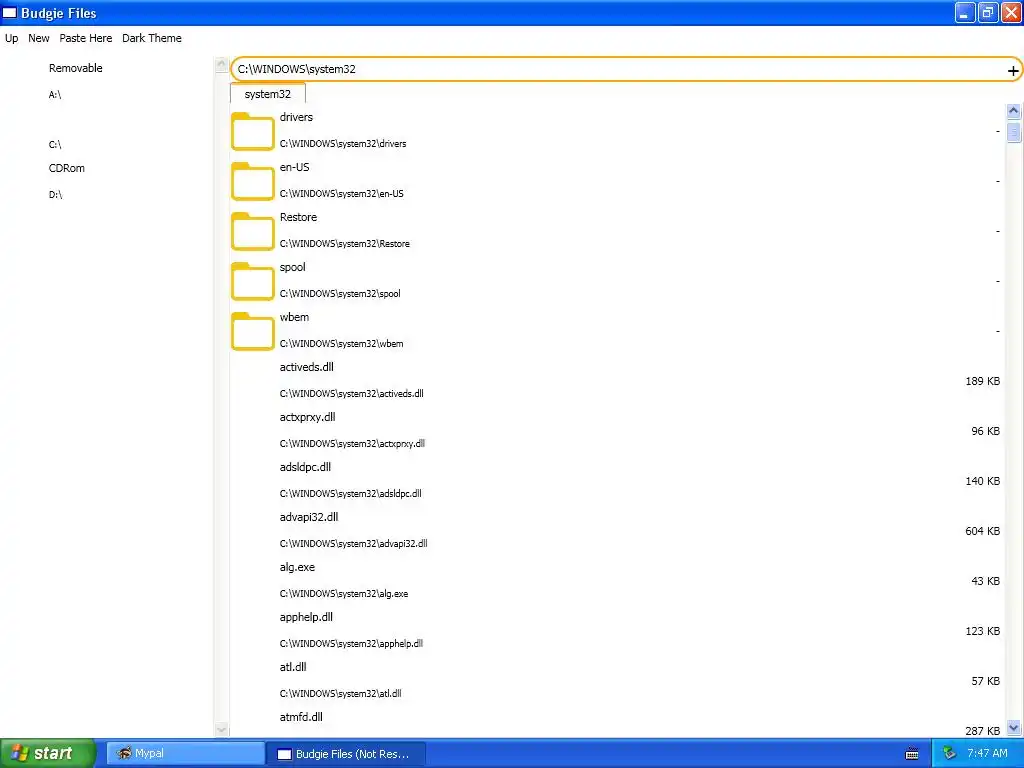Click path text C:\WINDOWS\system32\atl.dll

click(x=340, y=694)
